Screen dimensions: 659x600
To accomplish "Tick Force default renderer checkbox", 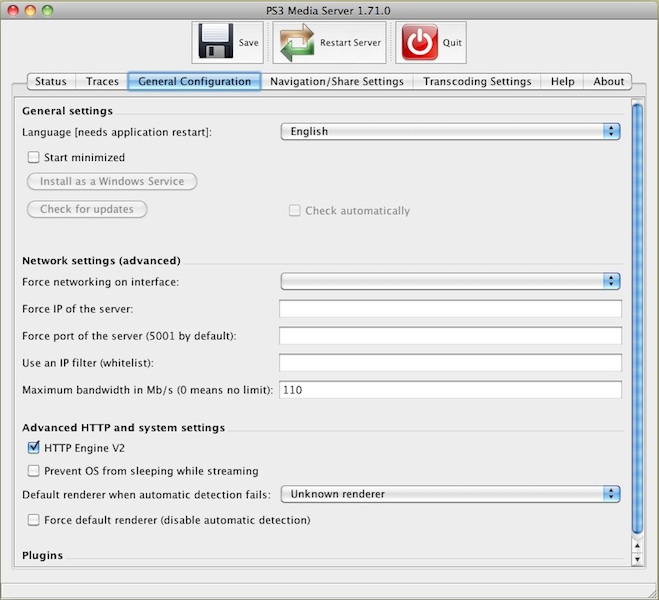I will 34,520.
